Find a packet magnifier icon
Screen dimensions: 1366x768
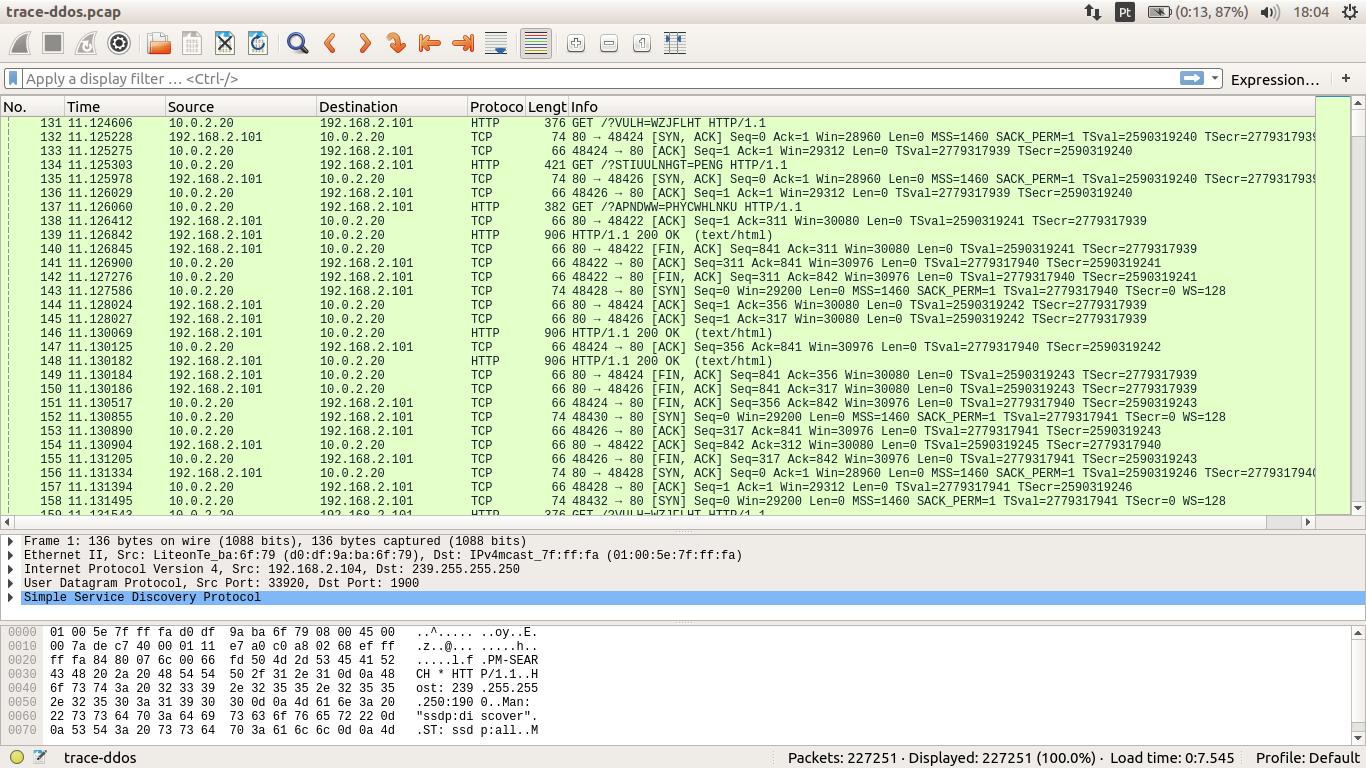[297, 43]
